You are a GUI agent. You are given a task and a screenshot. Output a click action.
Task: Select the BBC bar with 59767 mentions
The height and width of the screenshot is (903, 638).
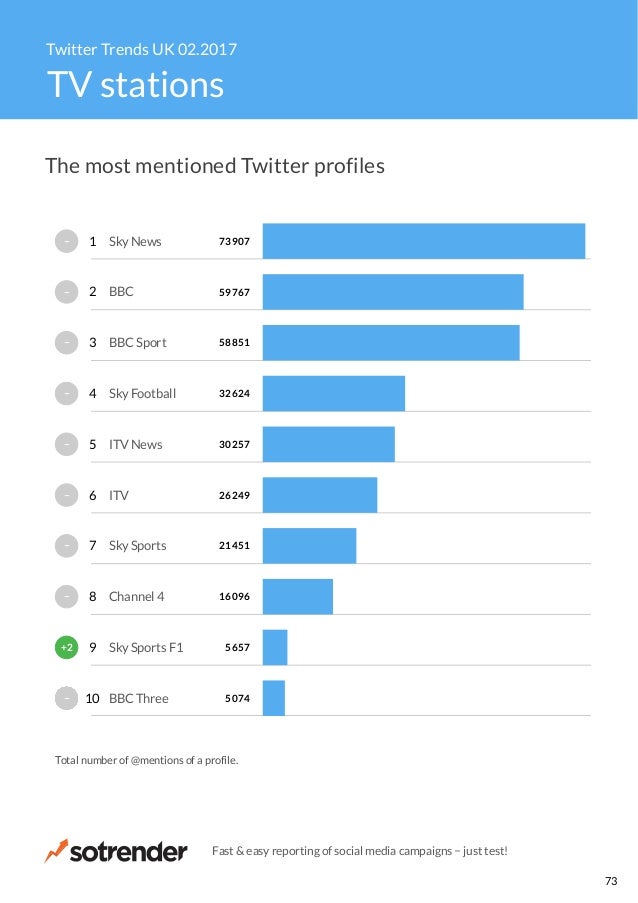pyautogui.click(x=393, y=292)
